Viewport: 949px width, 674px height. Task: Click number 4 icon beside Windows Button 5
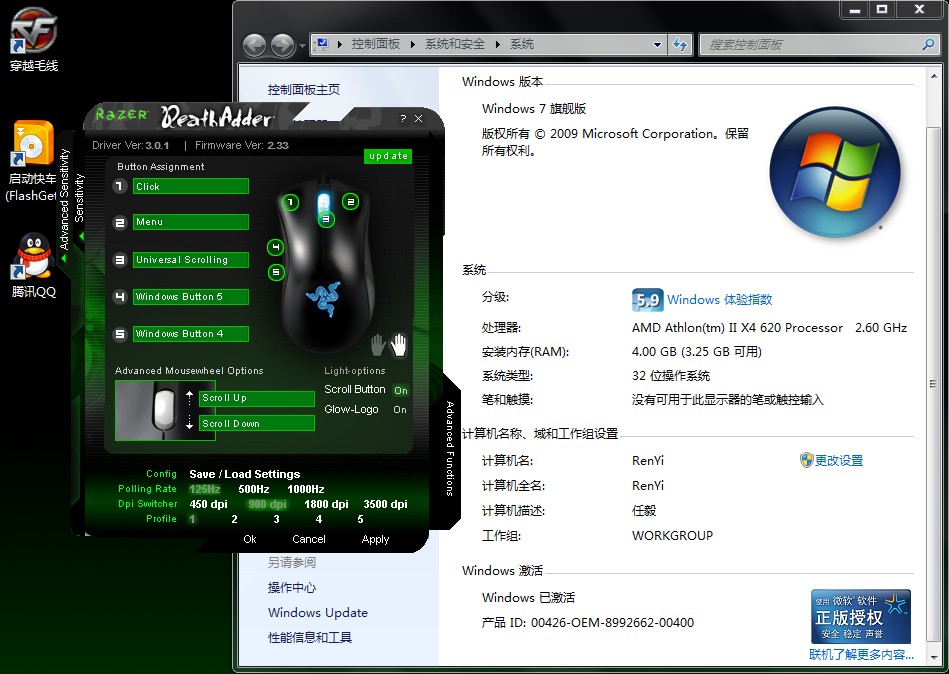[120, 296]
